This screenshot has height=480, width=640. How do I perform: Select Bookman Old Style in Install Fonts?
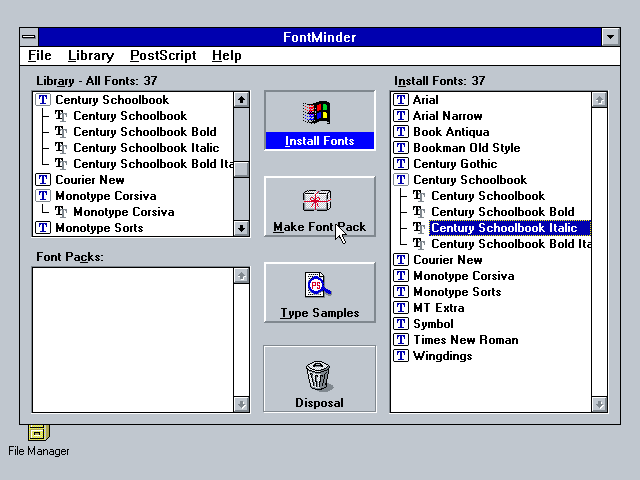(467, 148)
